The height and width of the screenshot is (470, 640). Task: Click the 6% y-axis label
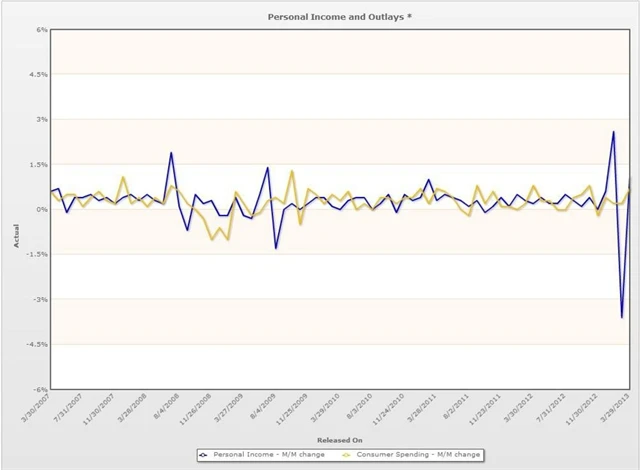point(42,29)
